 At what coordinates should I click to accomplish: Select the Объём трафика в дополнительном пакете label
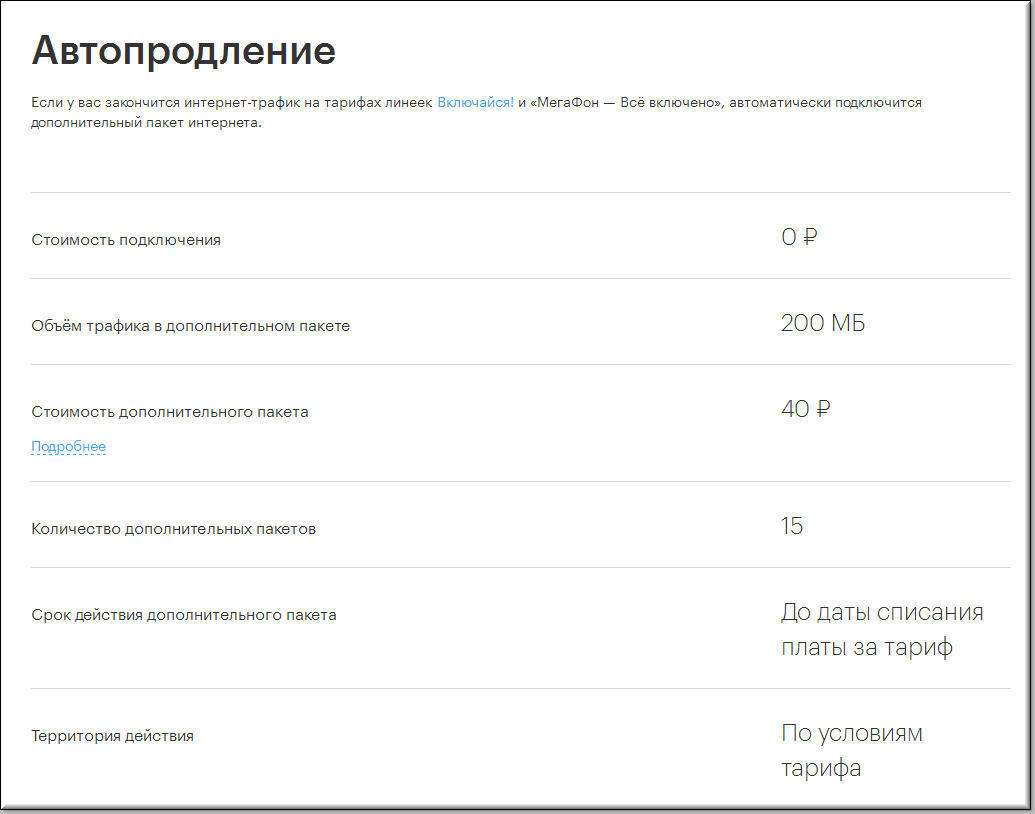[190, 326]
